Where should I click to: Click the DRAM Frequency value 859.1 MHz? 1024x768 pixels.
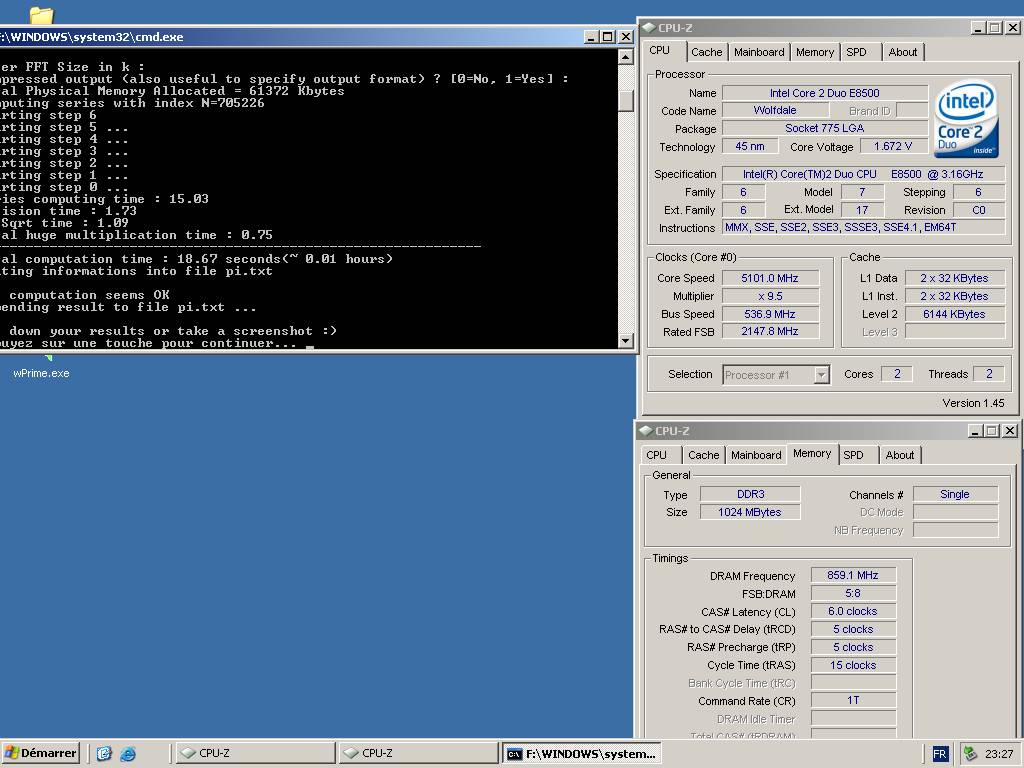(x=853, y=575)
